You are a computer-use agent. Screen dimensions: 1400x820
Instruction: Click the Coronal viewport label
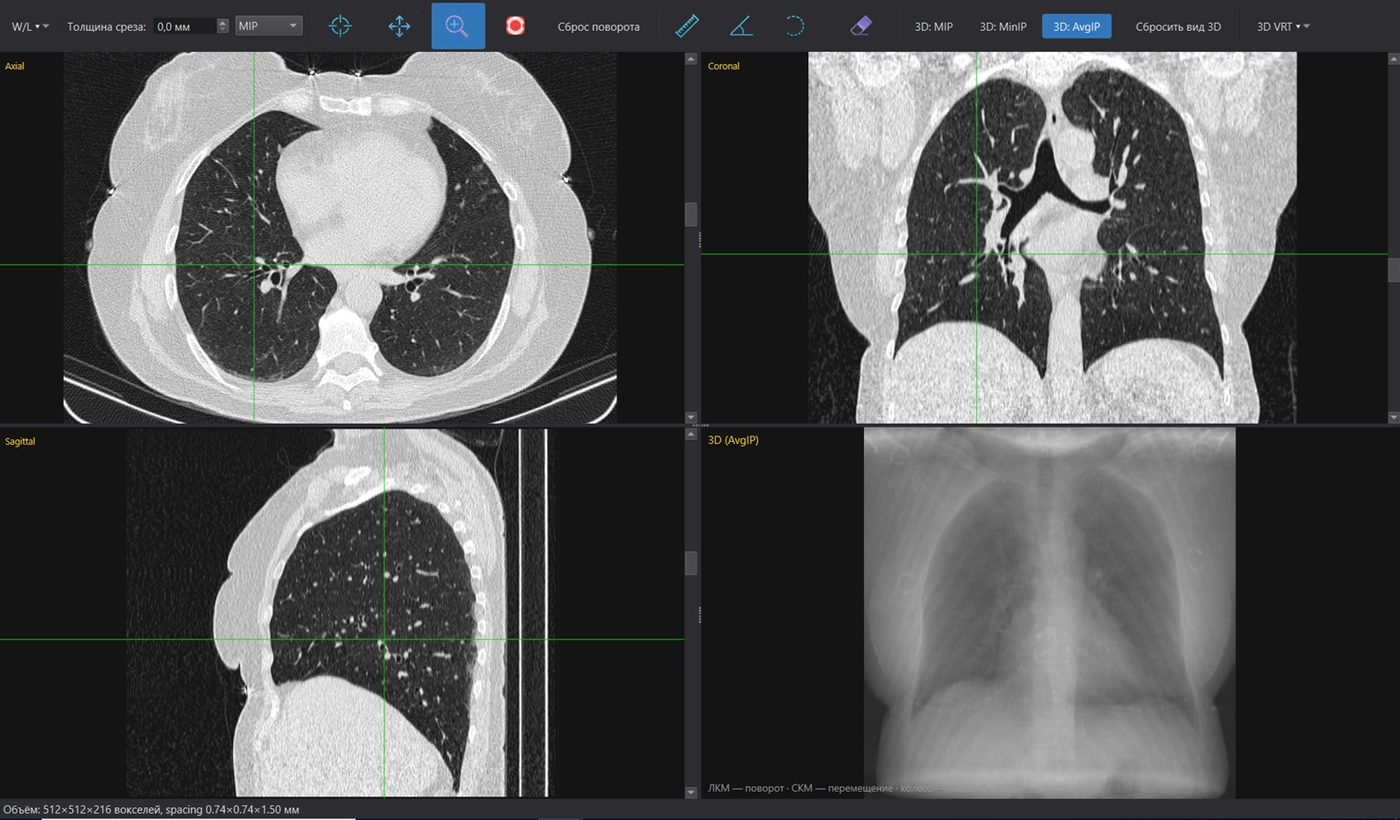[x=723, y=66]
